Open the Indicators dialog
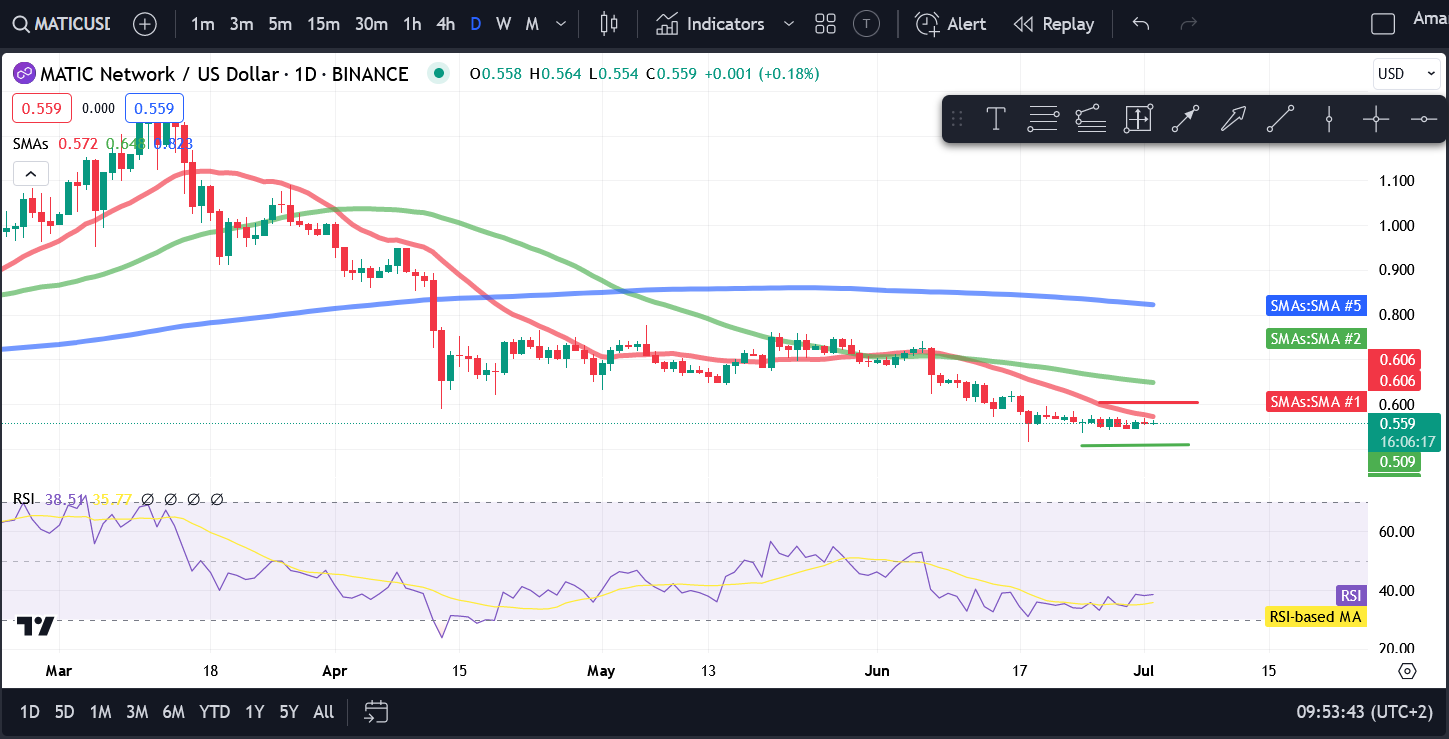 click(x=711, y=24)
